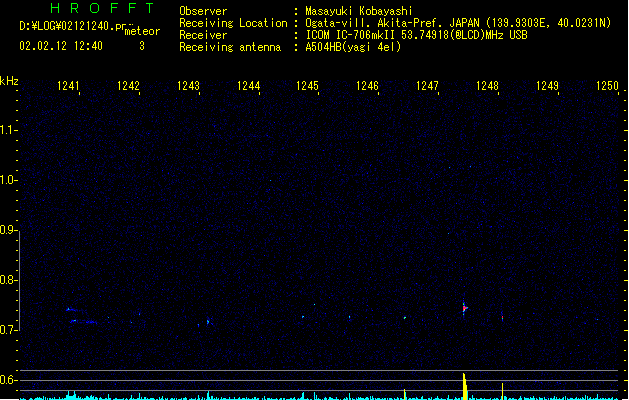The height and width of the screenshot is (400, 629).
Task: Click the 1.0 kHz frequency label
Action: click(x=8, y=180)
